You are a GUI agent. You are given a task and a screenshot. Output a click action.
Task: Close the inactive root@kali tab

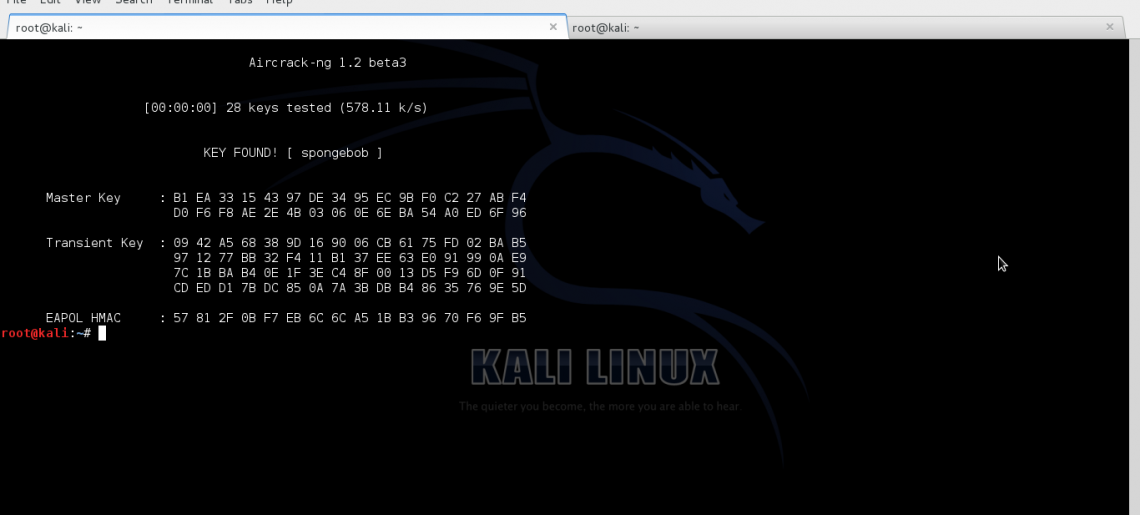click(1109, 27)
